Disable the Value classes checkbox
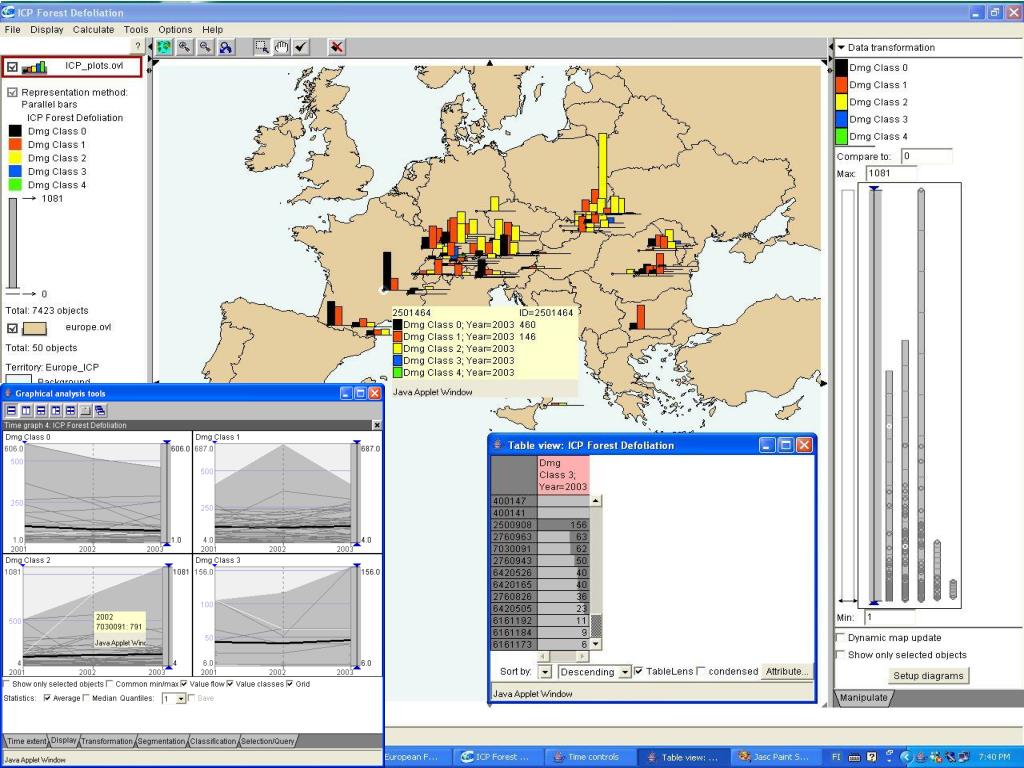 tap(229, 684)
